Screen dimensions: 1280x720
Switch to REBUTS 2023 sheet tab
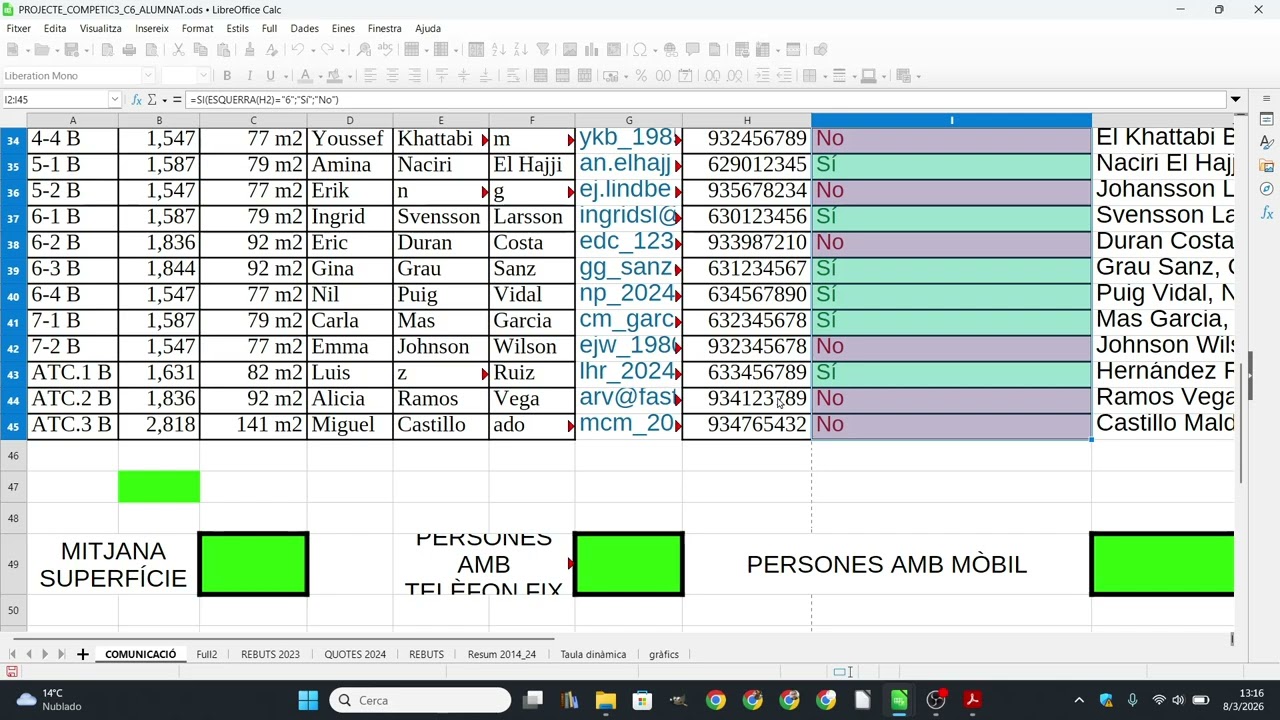270,654
